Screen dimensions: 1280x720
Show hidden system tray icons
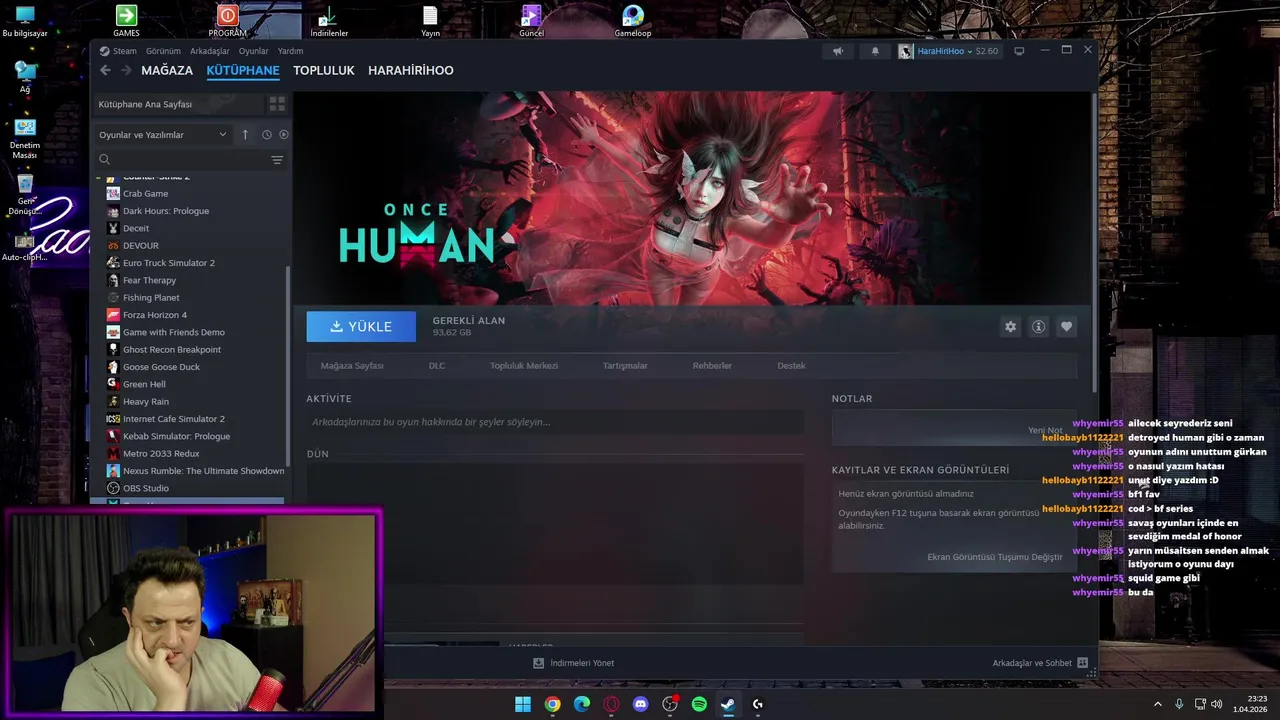click(1158, 704)
